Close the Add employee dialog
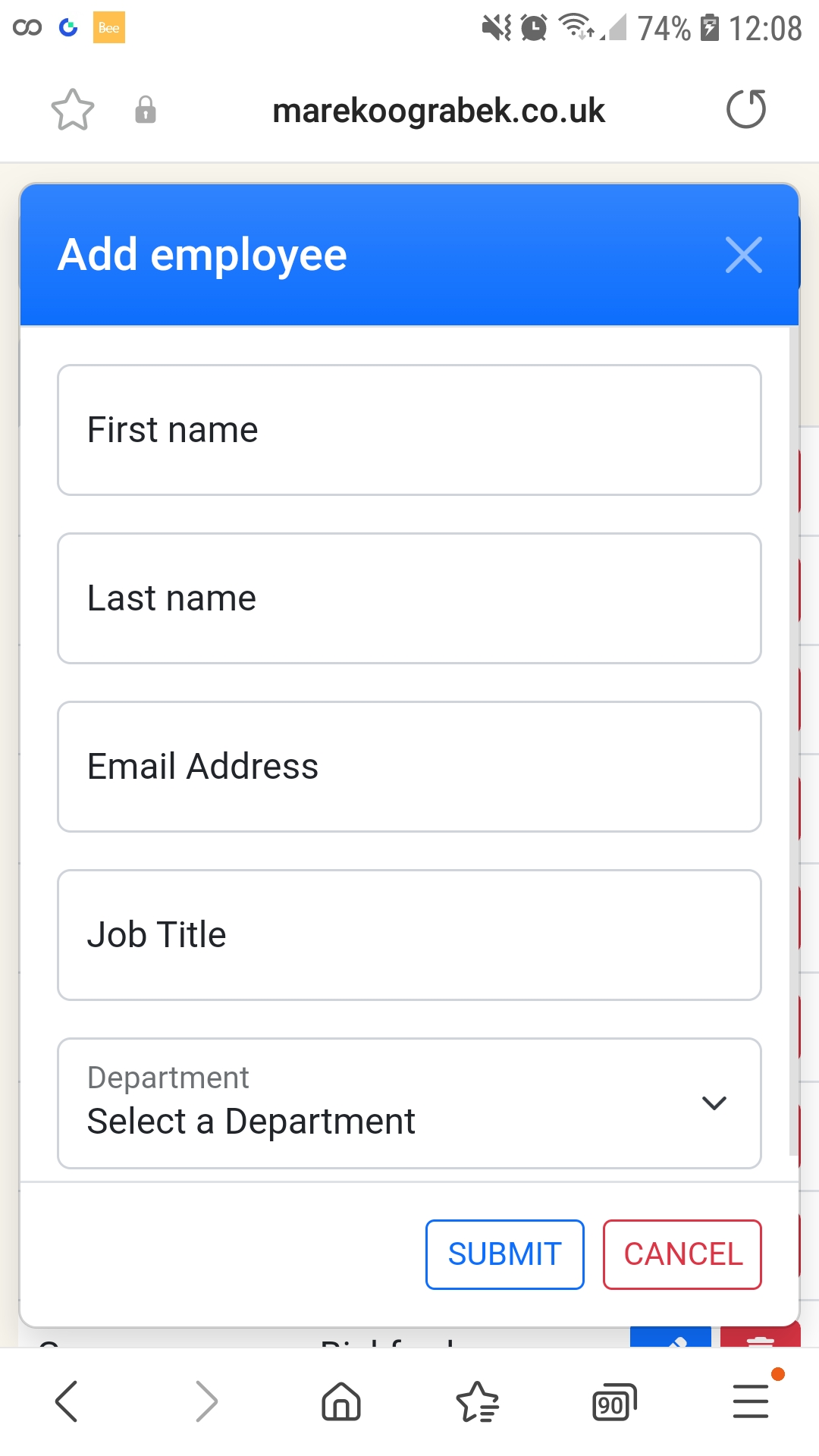The image size is (819, 1456). point(743,255)
